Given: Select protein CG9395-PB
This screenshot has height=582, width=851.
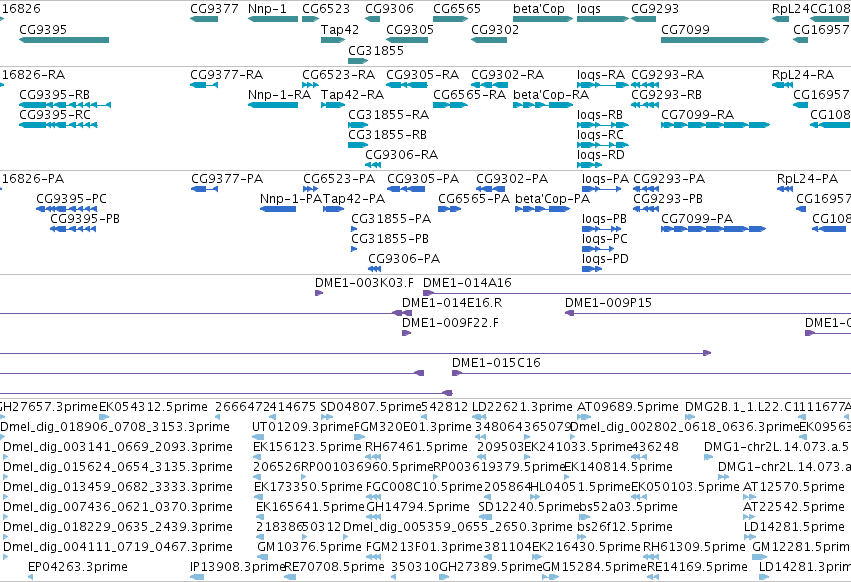Looking at the screenshot, I should coord(73,229).
